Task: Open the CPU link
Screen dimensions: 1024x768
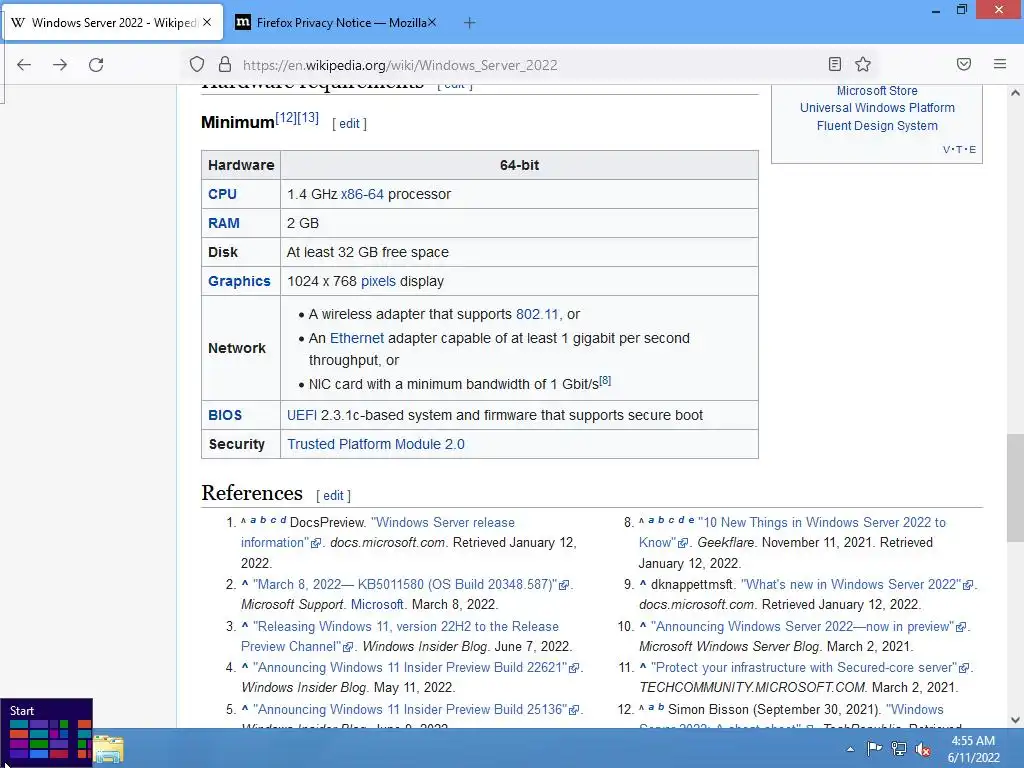Action: [x=222, y=194]
